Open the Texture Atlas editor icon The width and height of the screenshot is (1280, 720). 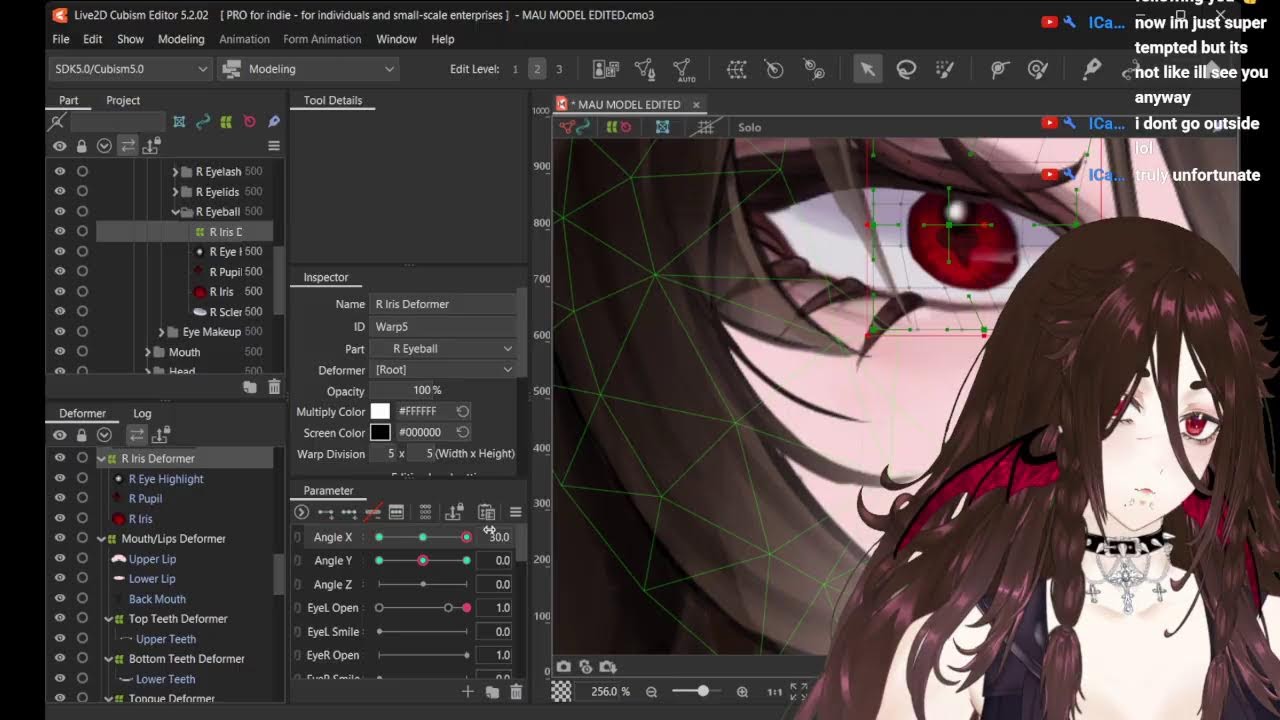tap(606, 69)
